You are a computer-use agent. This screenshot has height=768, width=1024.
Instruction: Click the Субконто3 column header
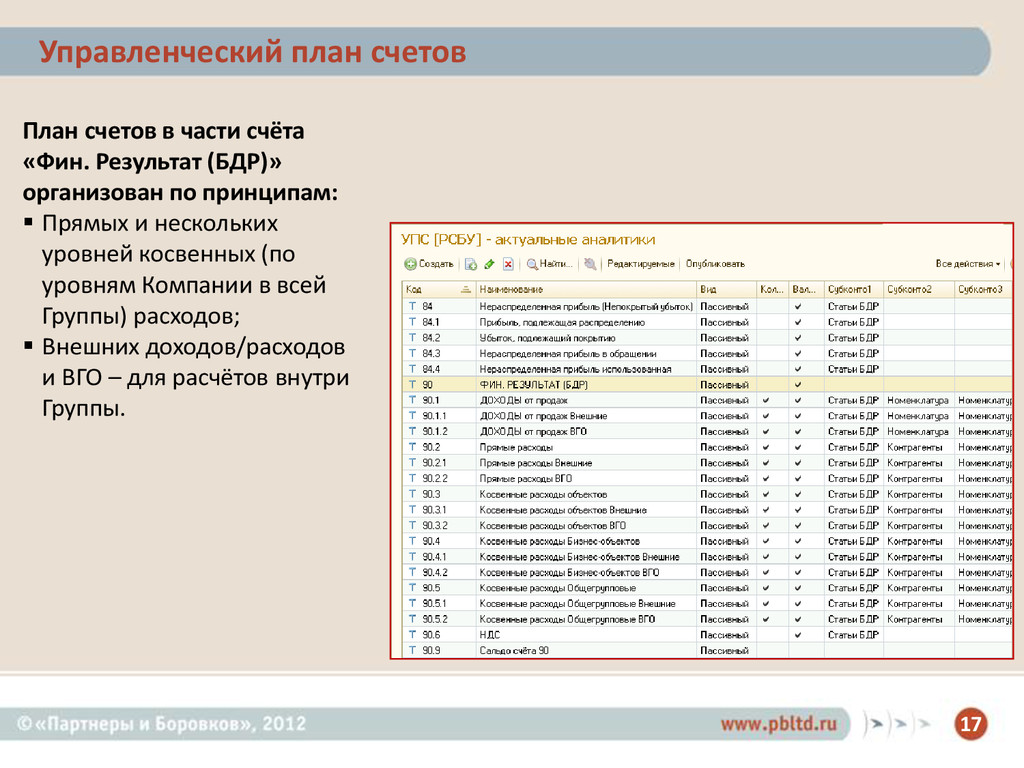click(983, 289)
